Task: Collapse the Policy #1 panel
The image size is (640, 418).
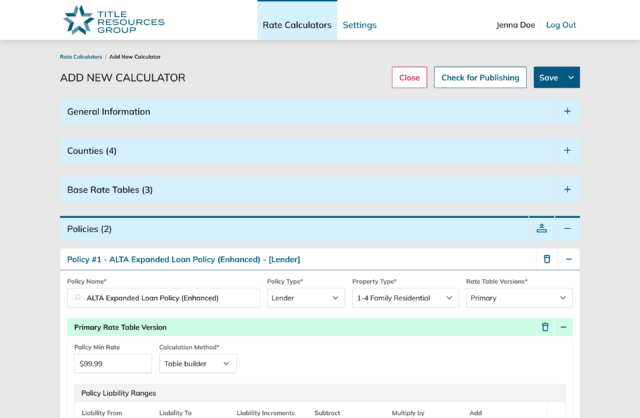Action: coord(568,259)
